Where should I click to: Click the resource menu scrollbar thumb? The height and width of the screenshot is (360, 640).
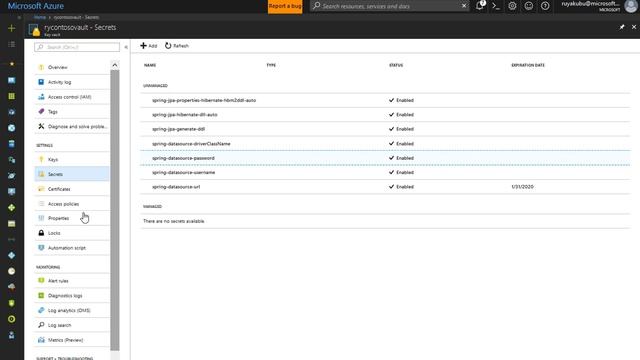click(x=115, y=210)
